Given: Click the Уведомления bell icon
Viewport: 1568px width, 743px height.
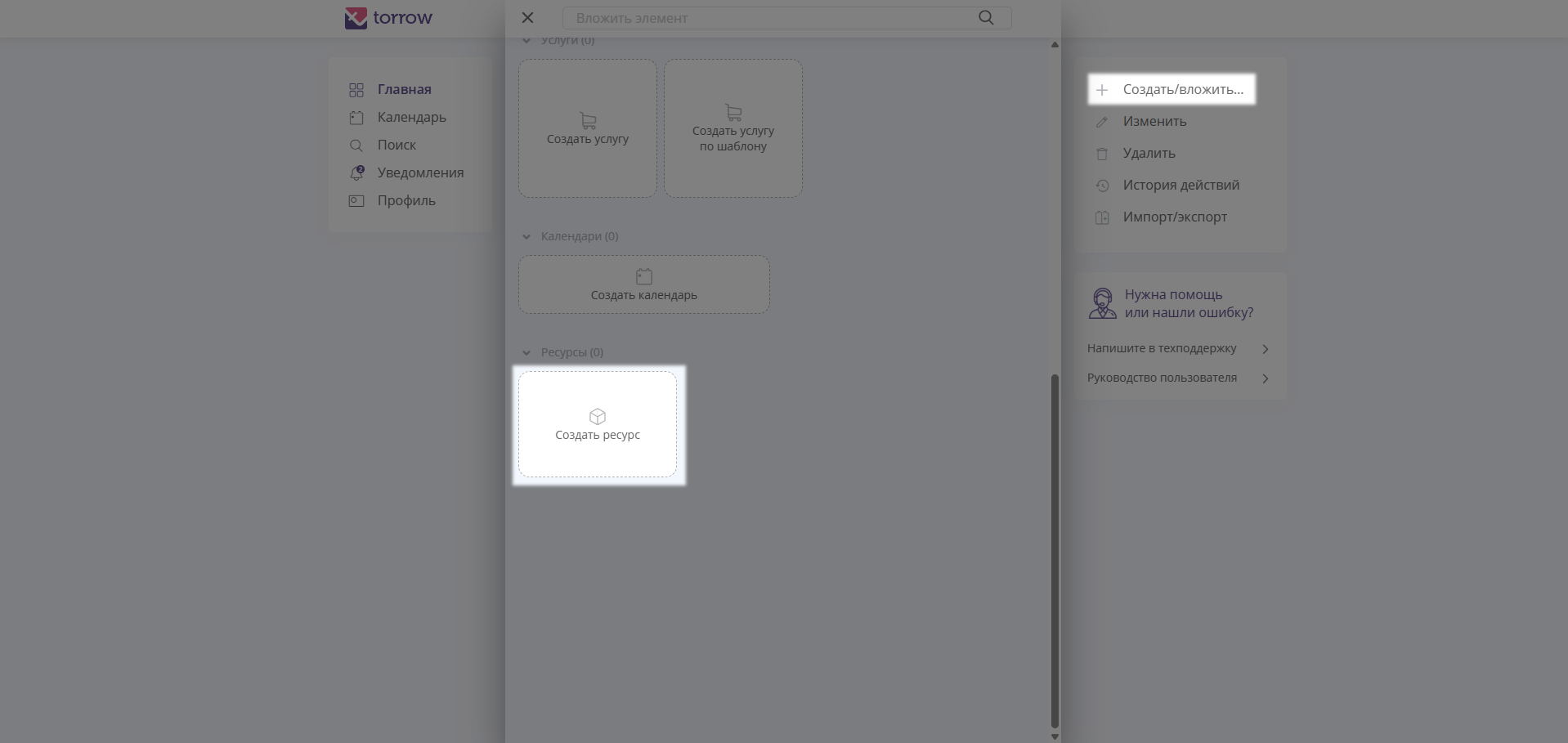Looking at the screenshot, I should [356, 173].
